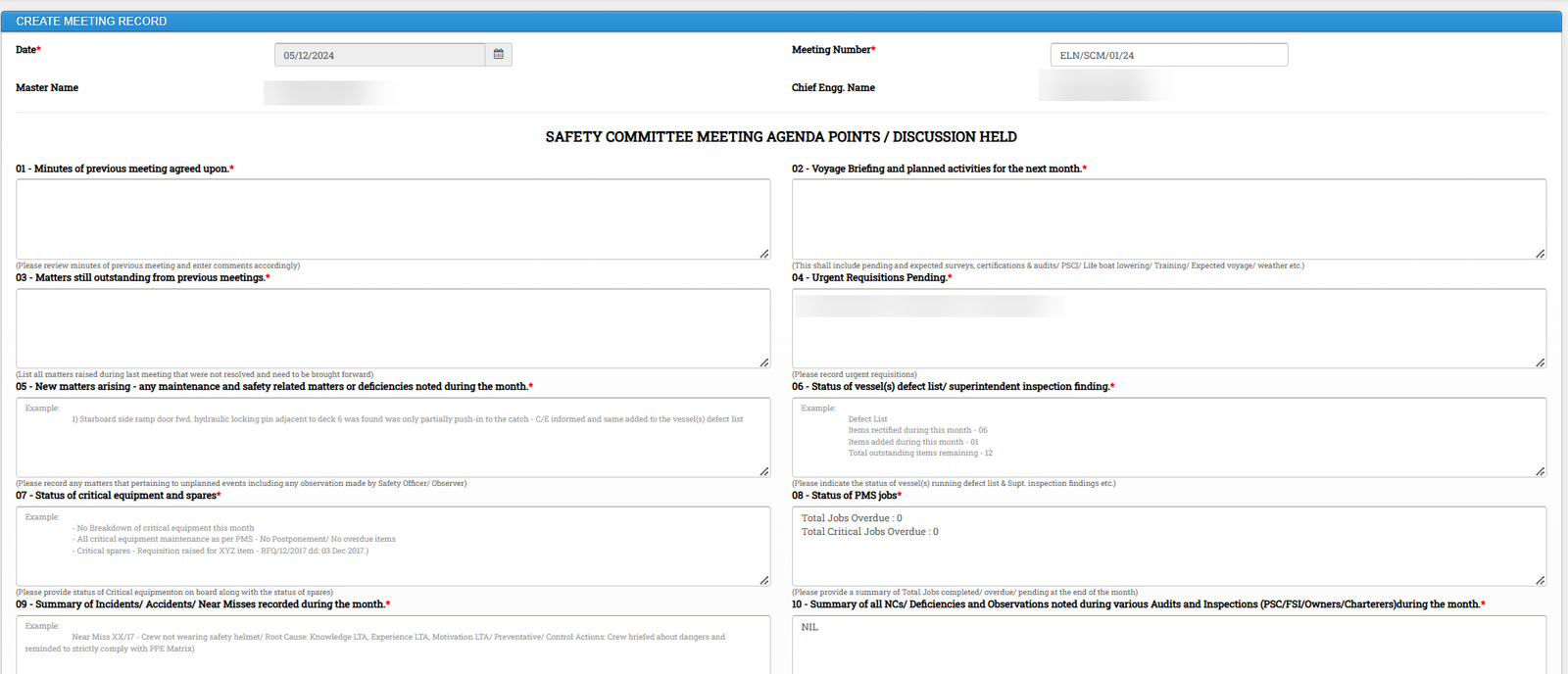Focus the New matters arising textarea
The width and height of the screenshot is (1568, 674).
click(393, 437)
